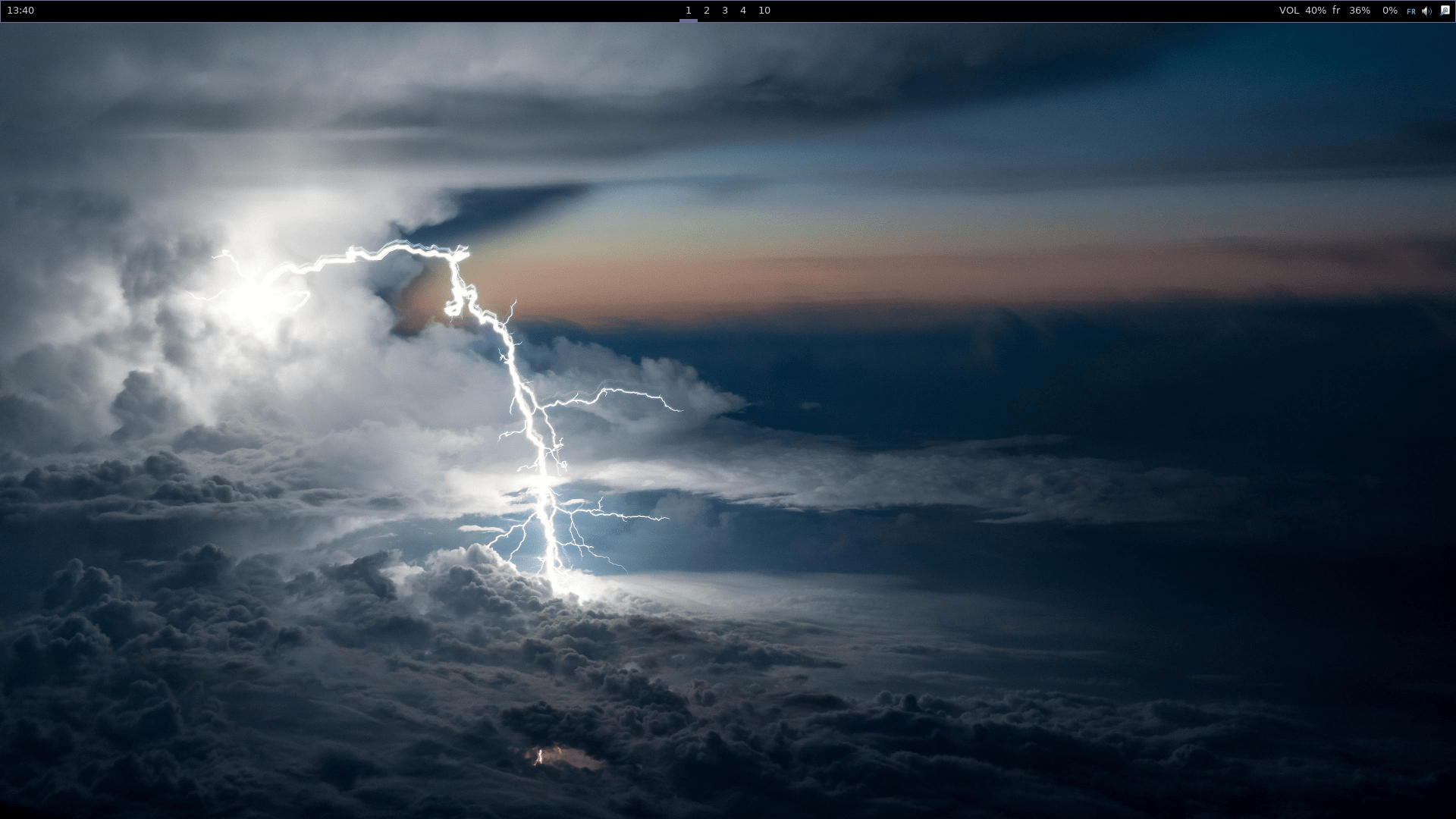Click the fr indicator next to VOL
This screenshot has height=819, width=1456.
(1336, 11)
